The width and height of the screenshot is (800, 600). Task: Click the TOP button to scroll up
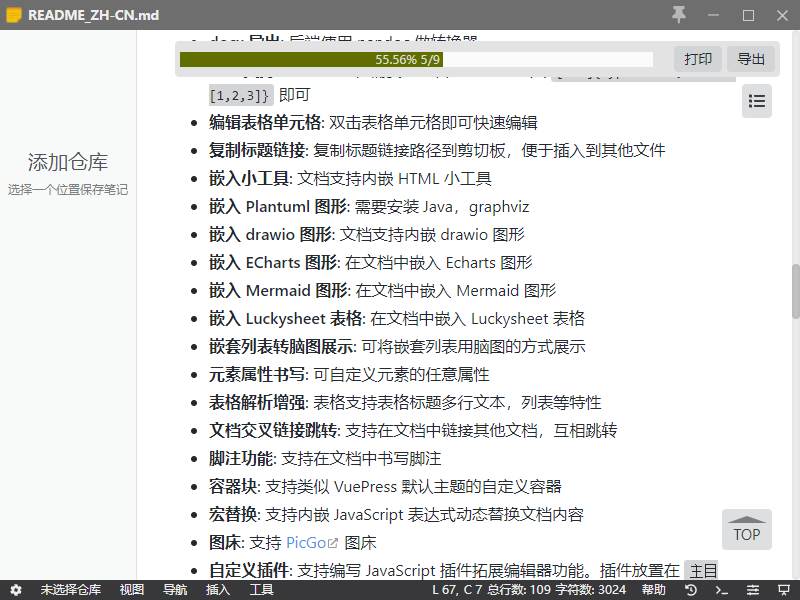tap(746, 529)
